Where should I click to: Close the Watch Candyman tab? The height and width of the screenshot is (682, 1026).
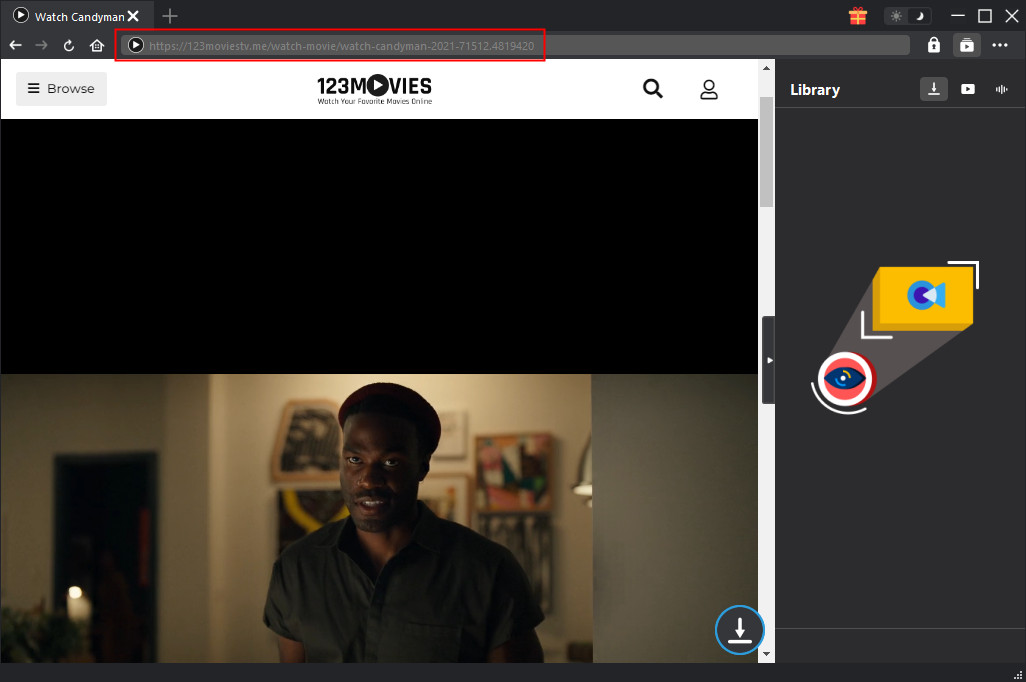click(133, 16)
